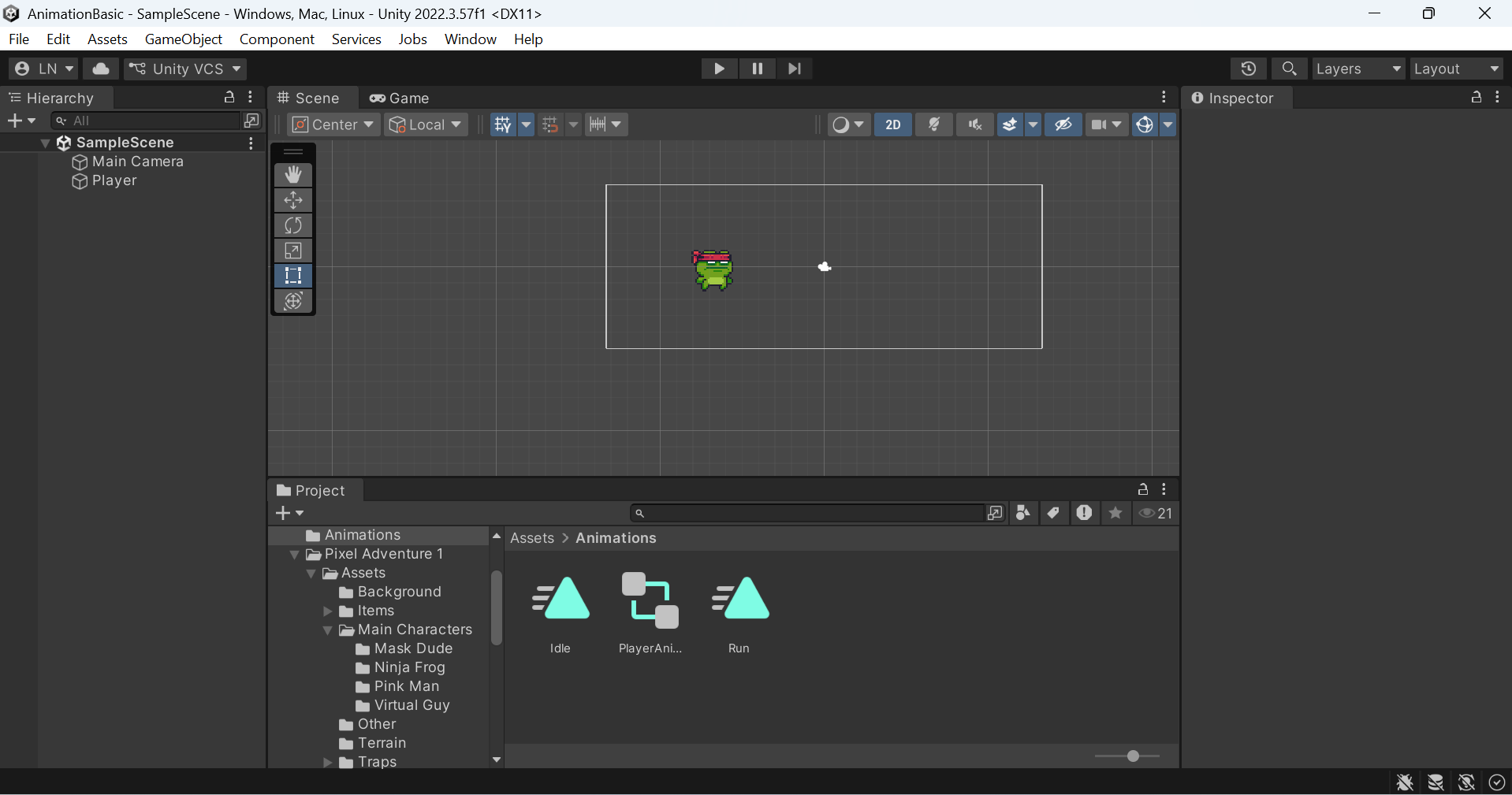The height and width of the screenshot is (795, 1512).
Task: Click Search by Label in Project
Action: pos(1053,513)
